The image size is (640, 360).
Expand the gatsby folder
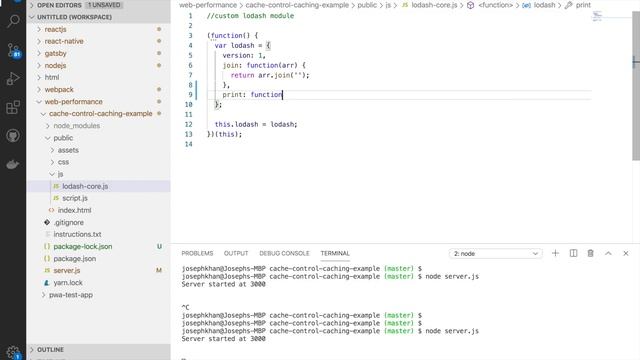[x=56, y=53]
